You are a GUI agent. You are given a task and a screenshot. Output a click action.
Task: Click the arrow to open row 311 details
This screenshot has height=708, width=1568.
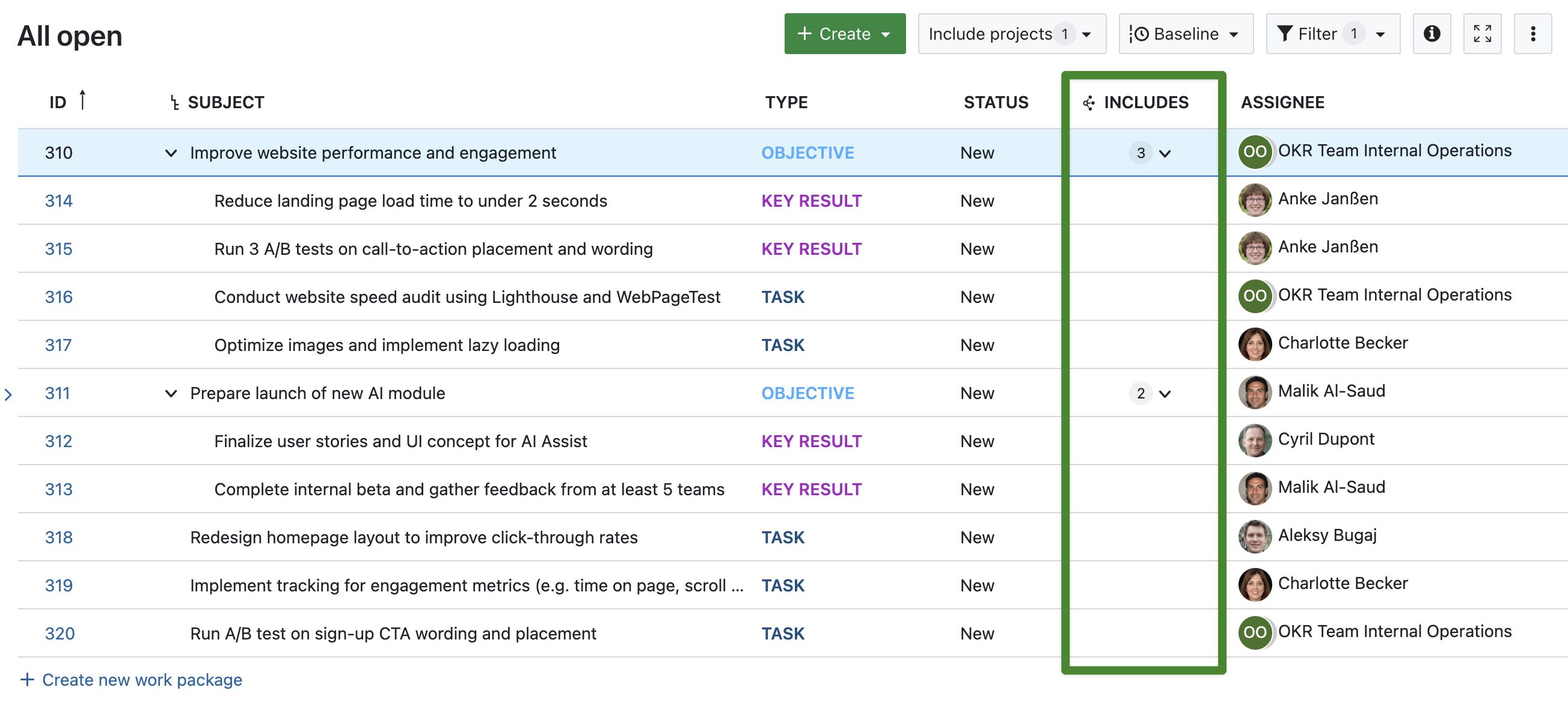coord(8,394)
